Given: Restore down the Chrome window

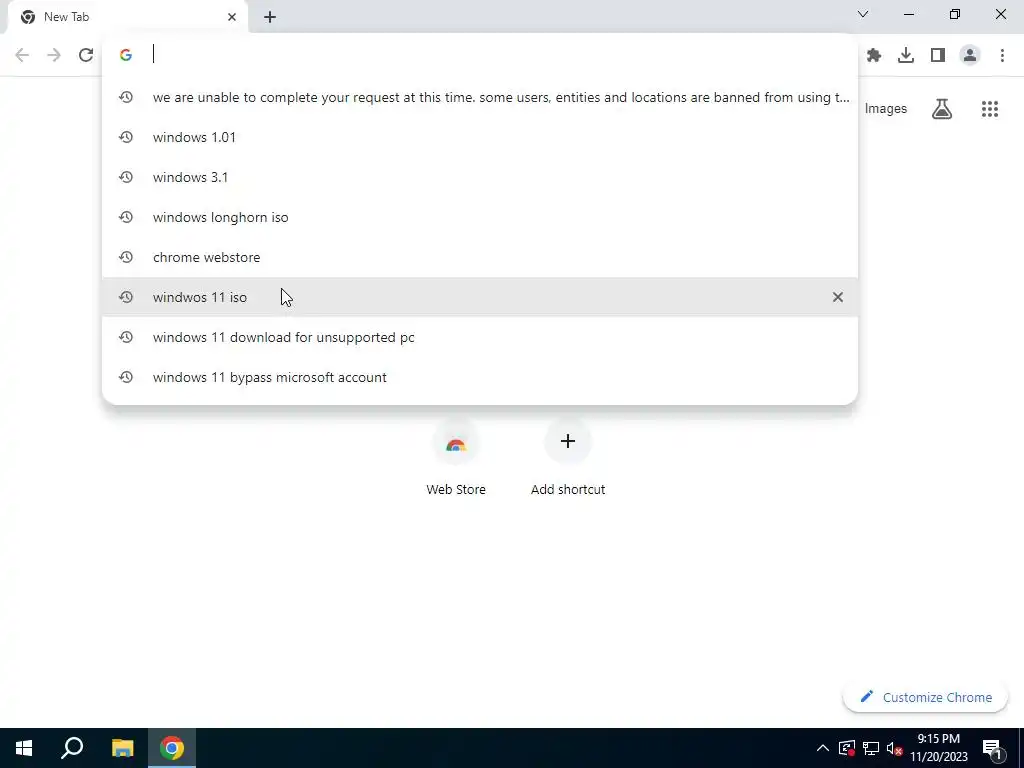Looking at the screenshot, I should (x=955, y=14).
